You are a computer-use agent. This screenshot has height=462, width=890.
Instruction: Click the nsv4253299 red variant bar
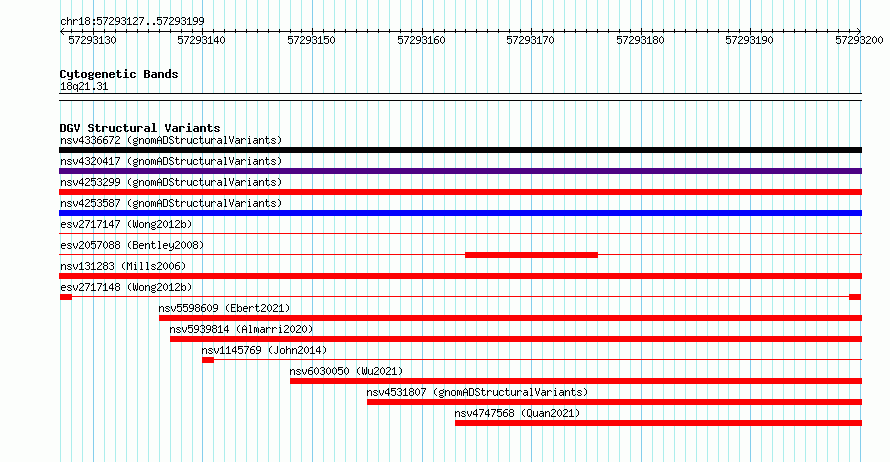460,192
